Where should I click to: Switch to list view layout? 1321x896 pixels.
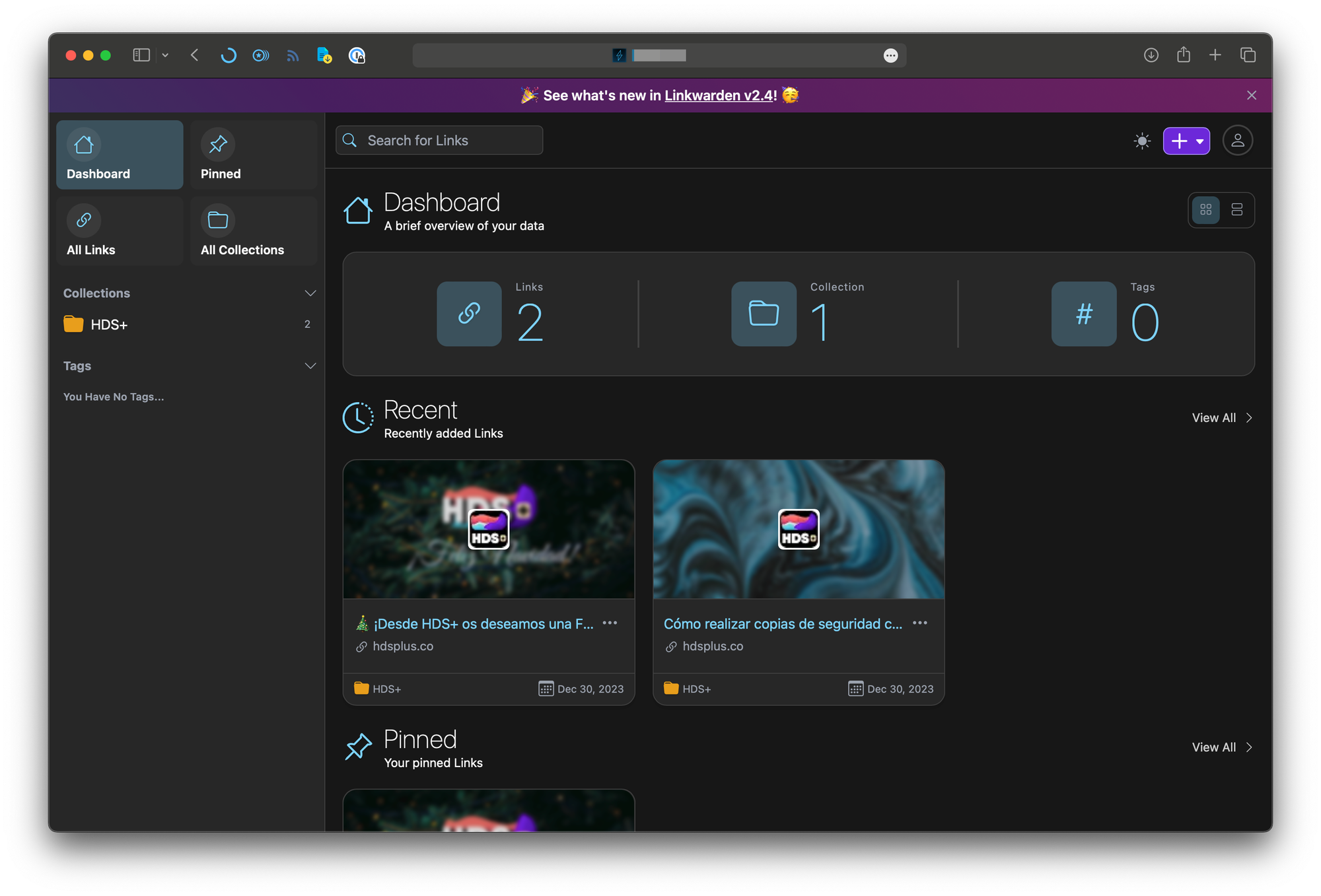[1237, 210]
